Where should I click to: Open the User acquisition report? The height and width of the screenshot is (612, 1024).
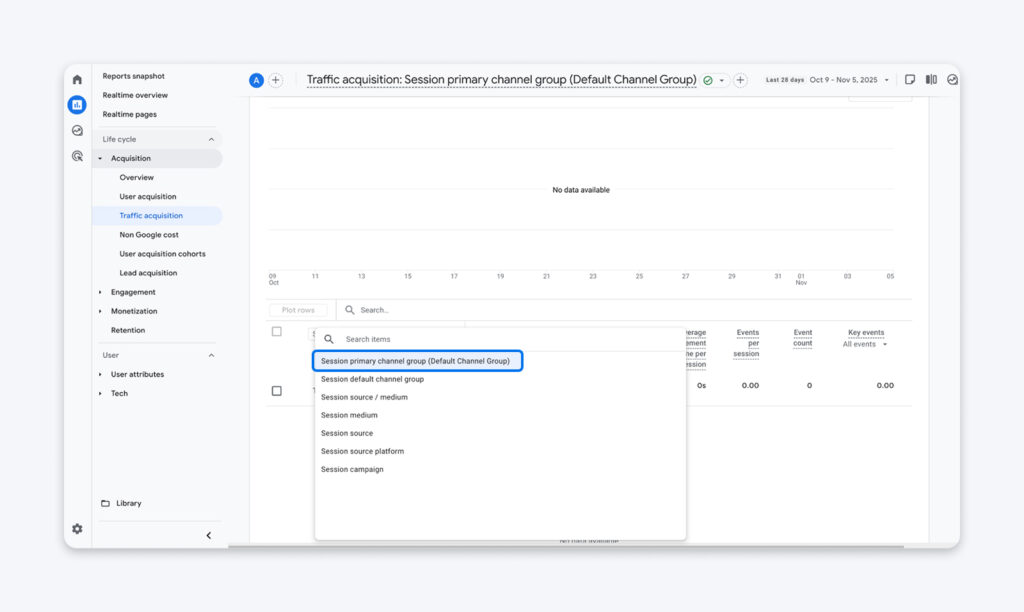coord(149,196)
